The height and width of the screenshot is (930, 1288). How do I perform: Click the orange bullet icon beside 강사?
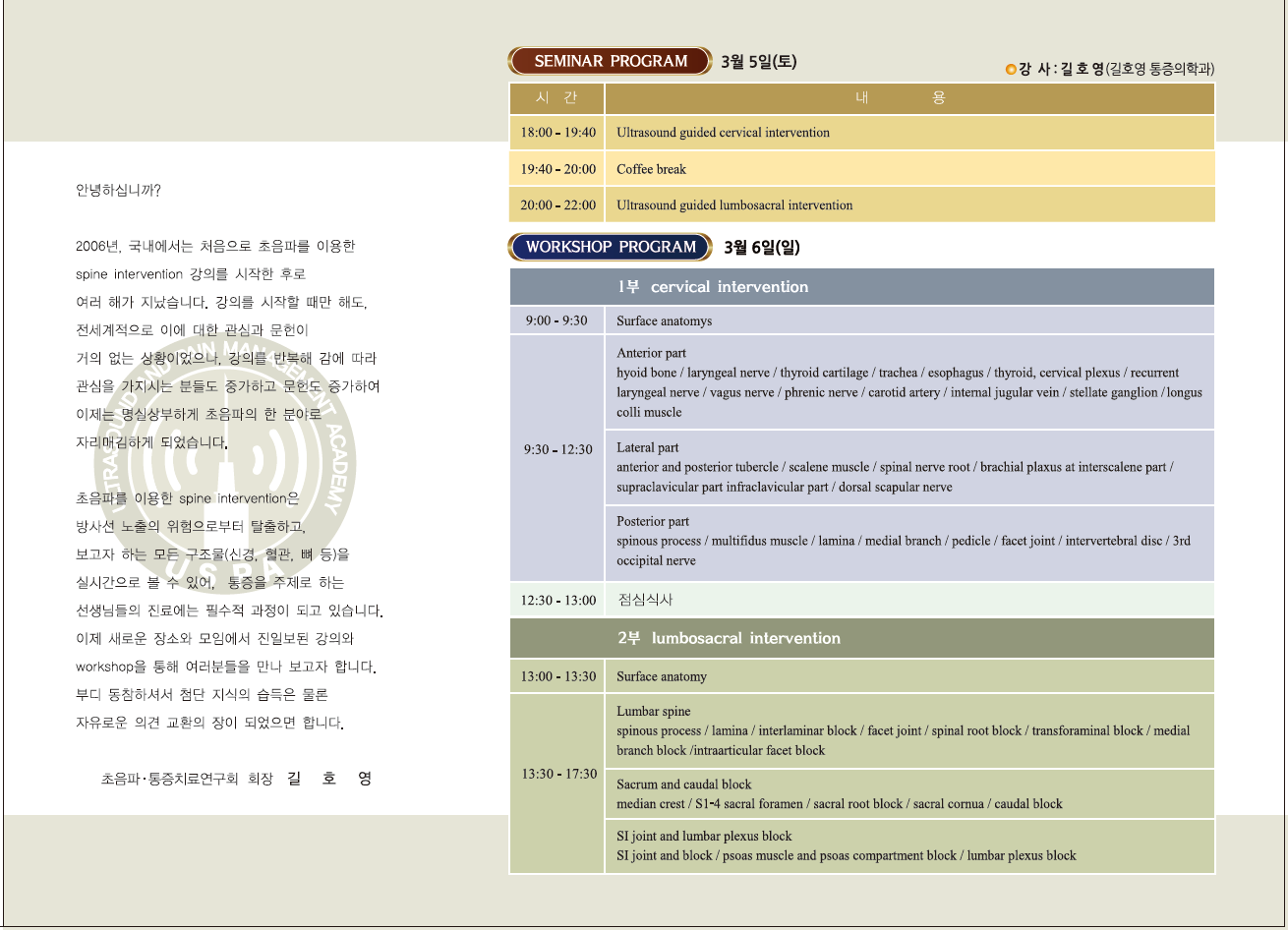click(x=1011, y=69)
